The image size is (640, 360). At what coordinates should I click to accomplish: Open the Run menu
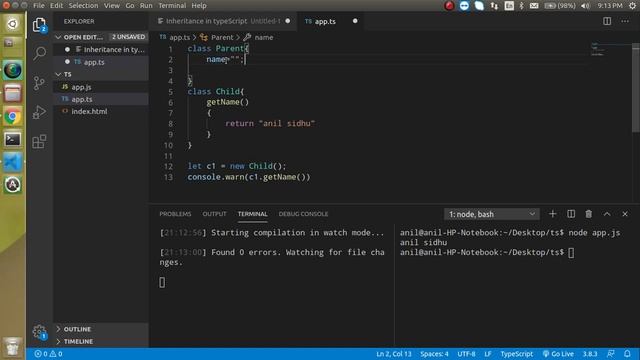[146, 6]
